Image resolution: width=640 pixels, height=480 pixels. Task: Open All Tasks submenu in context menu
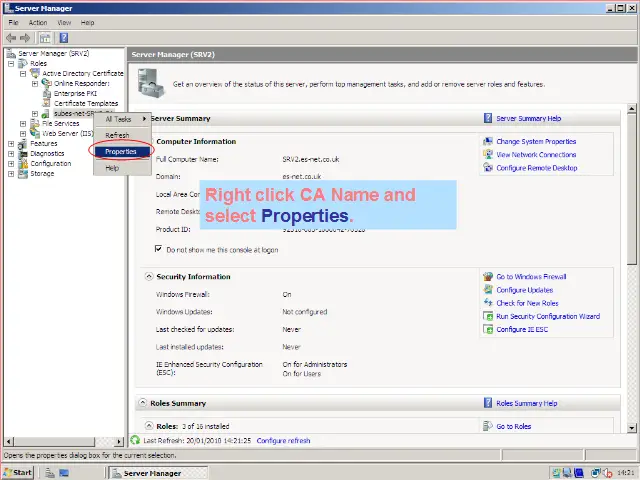[x=122, y=119]
